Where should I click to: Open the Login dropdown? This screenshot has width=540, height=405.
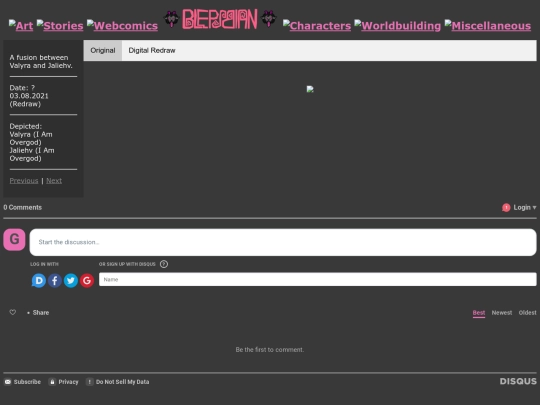click(525, 207)
